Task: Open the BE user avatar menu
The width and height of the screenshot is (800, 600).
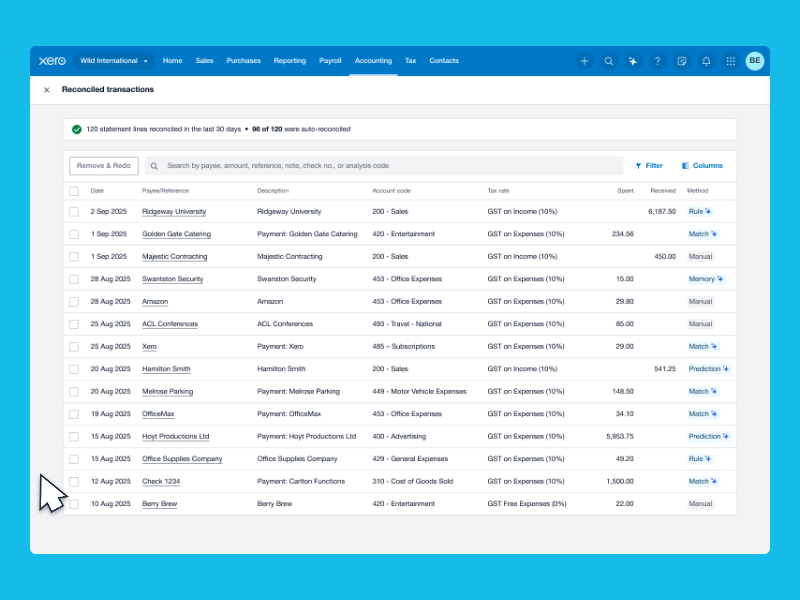Action: click(x=755, y=61)
